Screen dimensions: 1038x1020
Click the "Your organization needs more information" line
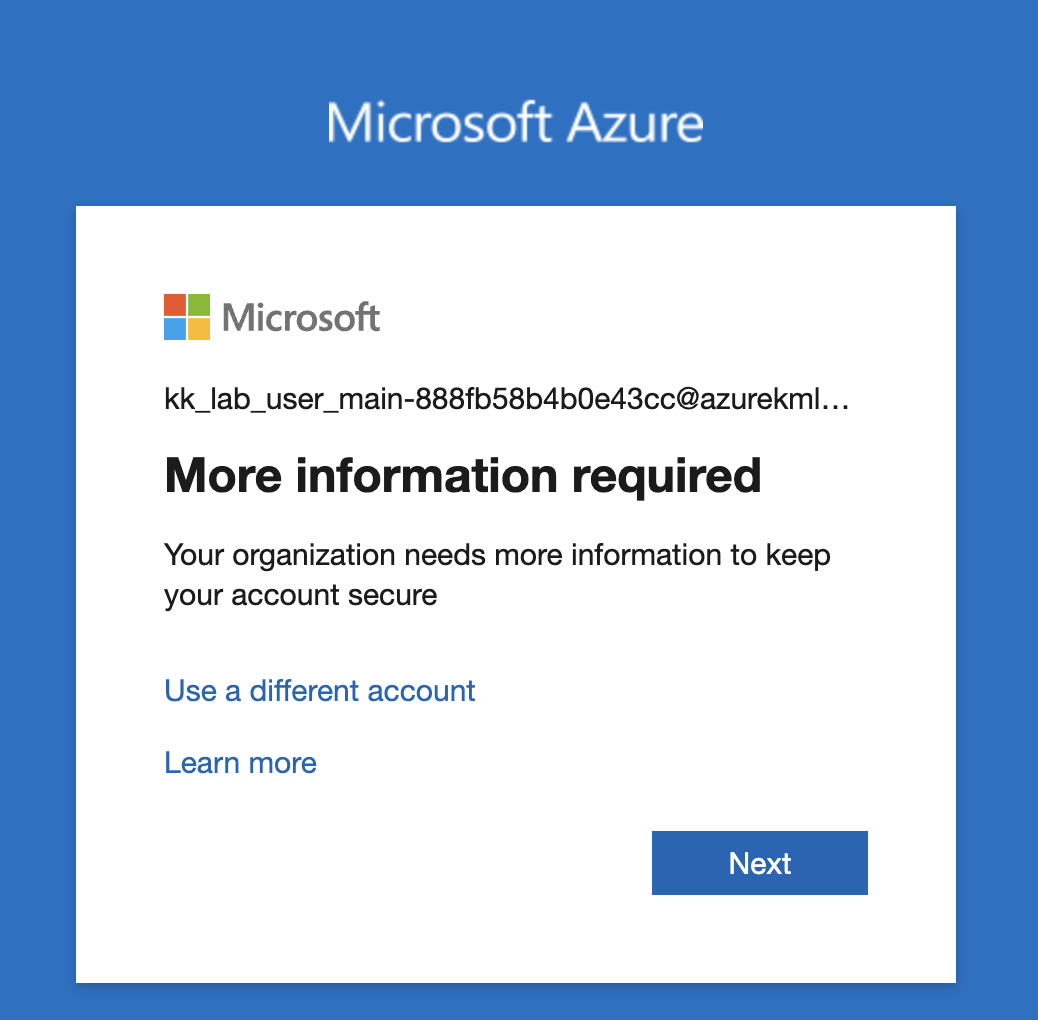497,554
